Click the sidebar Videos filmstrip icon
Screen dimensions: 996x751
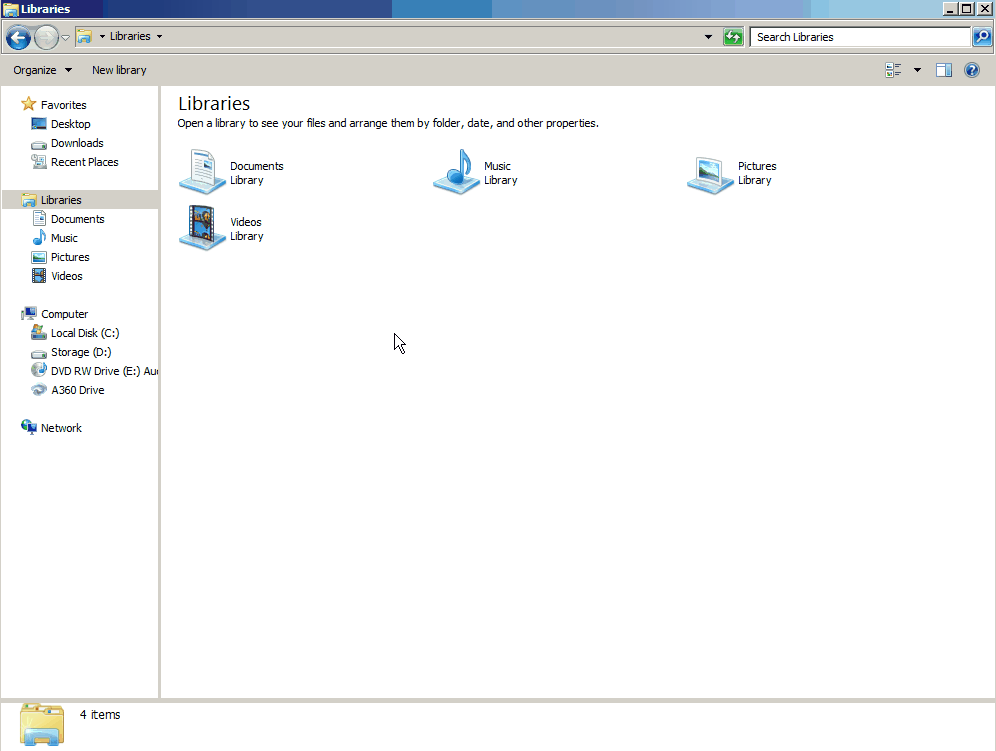point(39,276)
